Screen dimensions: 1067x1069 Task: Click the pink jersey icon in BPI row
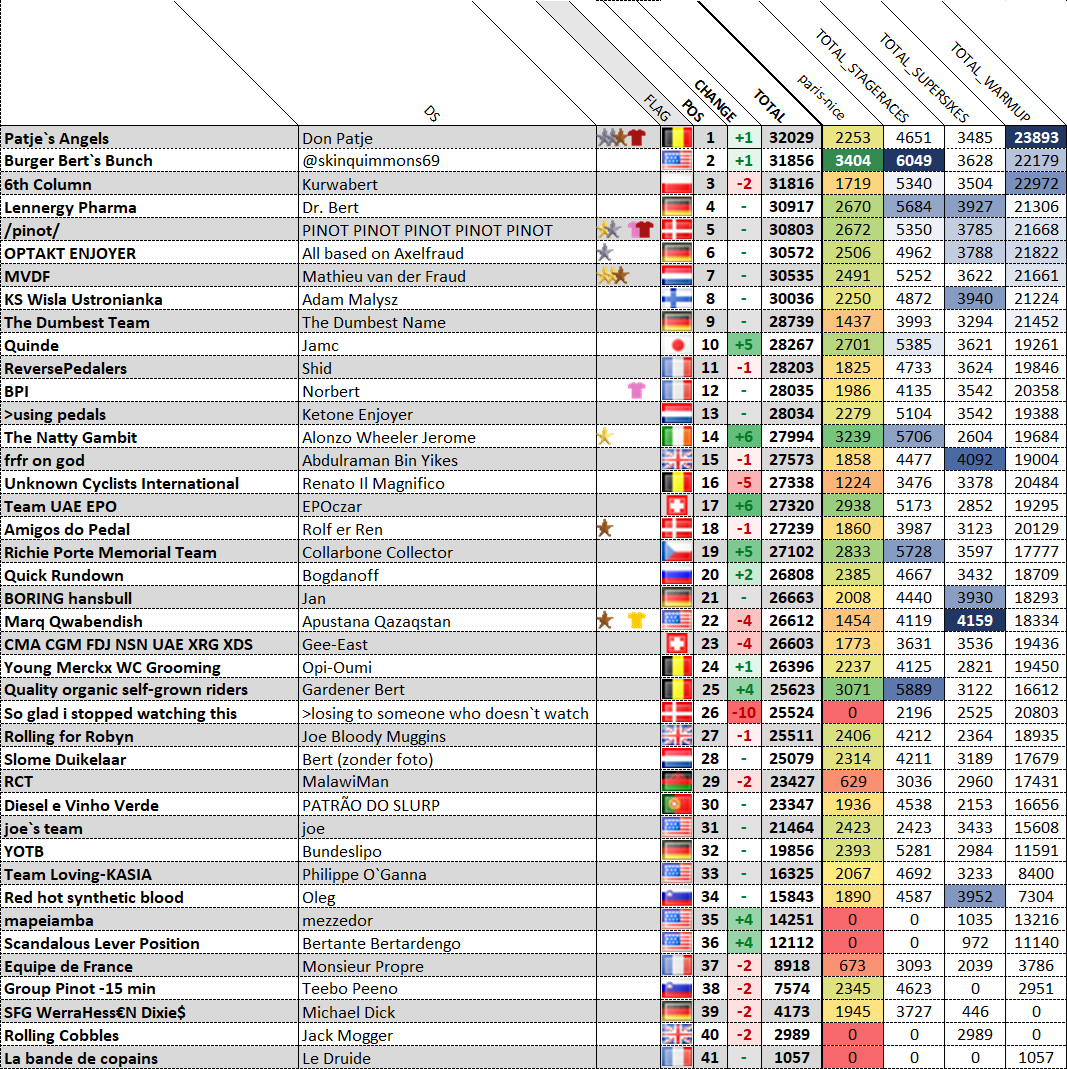point(636,391)
